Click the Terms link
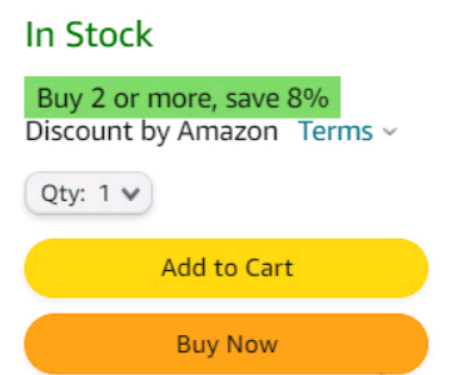 [336, 131]
